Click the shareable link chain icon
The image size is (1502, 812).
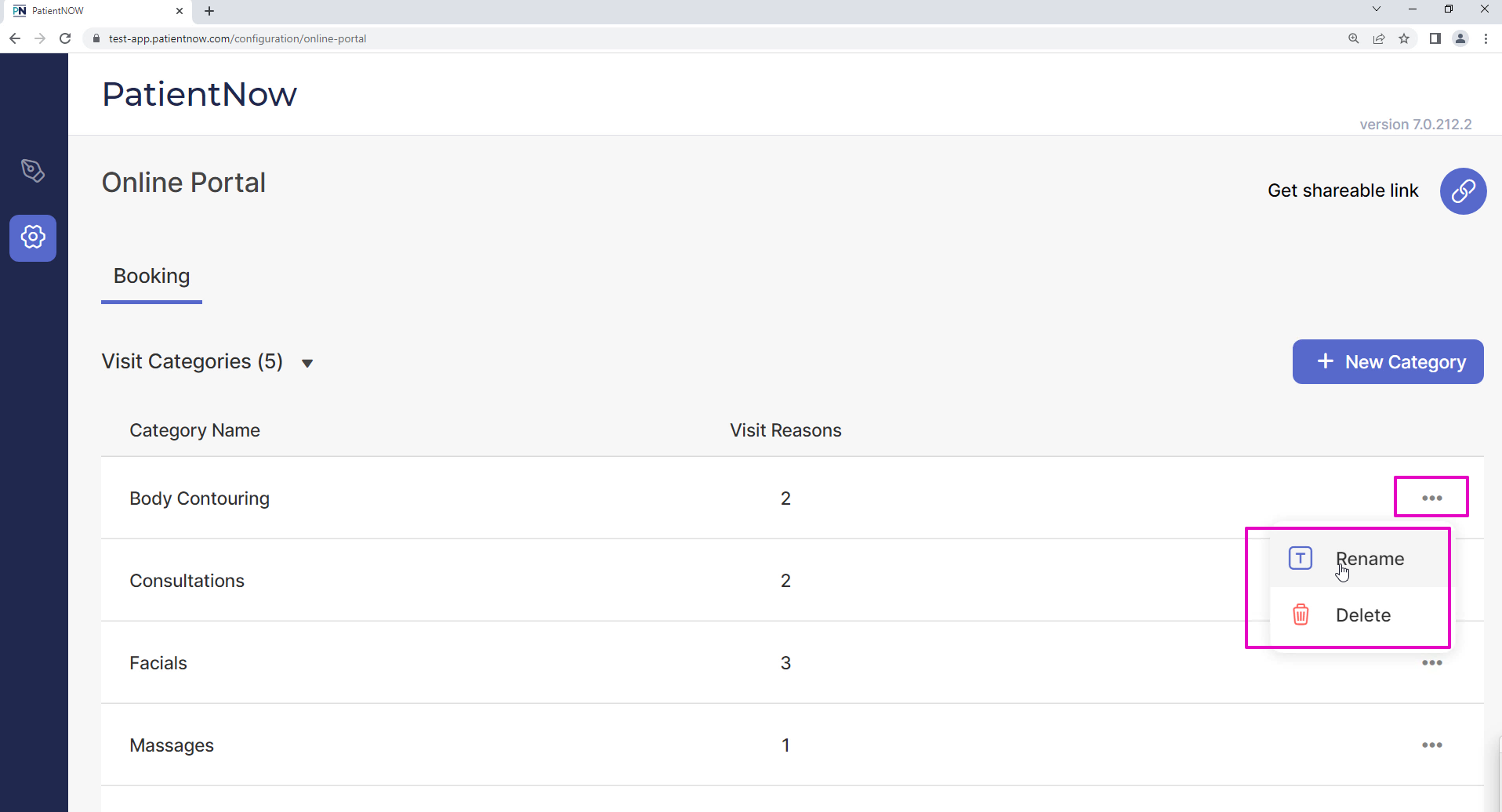pyautogui.click(x=1463, y=190)
